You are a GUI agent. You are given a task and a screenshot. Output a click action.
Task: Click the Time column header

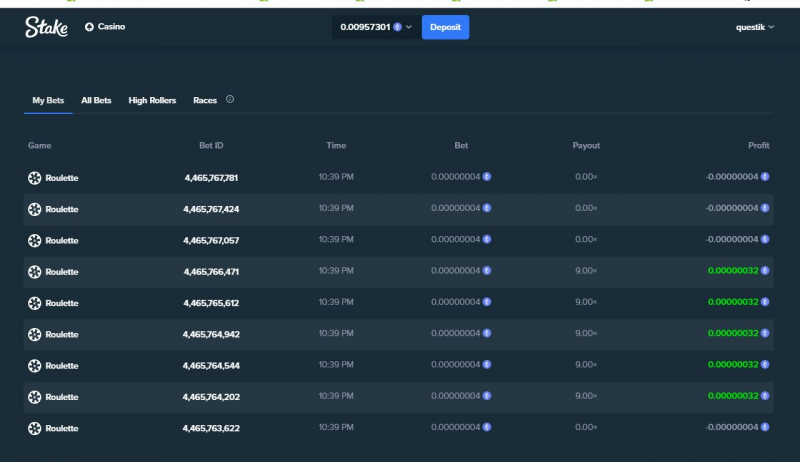(336, 145)
